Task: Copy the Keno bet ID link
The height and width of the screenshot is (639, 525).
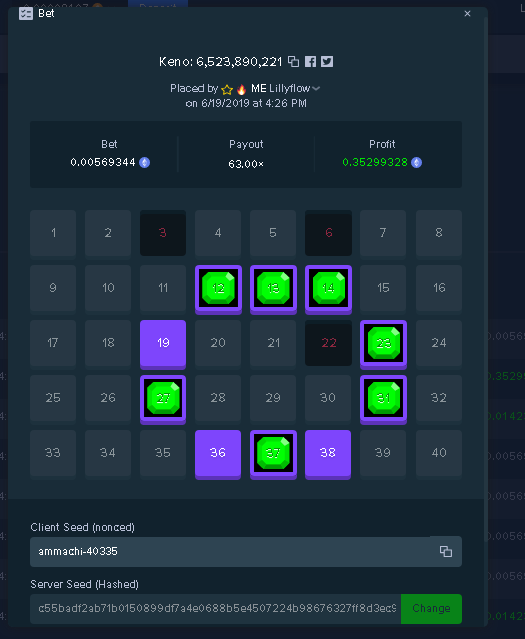Action: pyautogui.click(x=293, y=62)
